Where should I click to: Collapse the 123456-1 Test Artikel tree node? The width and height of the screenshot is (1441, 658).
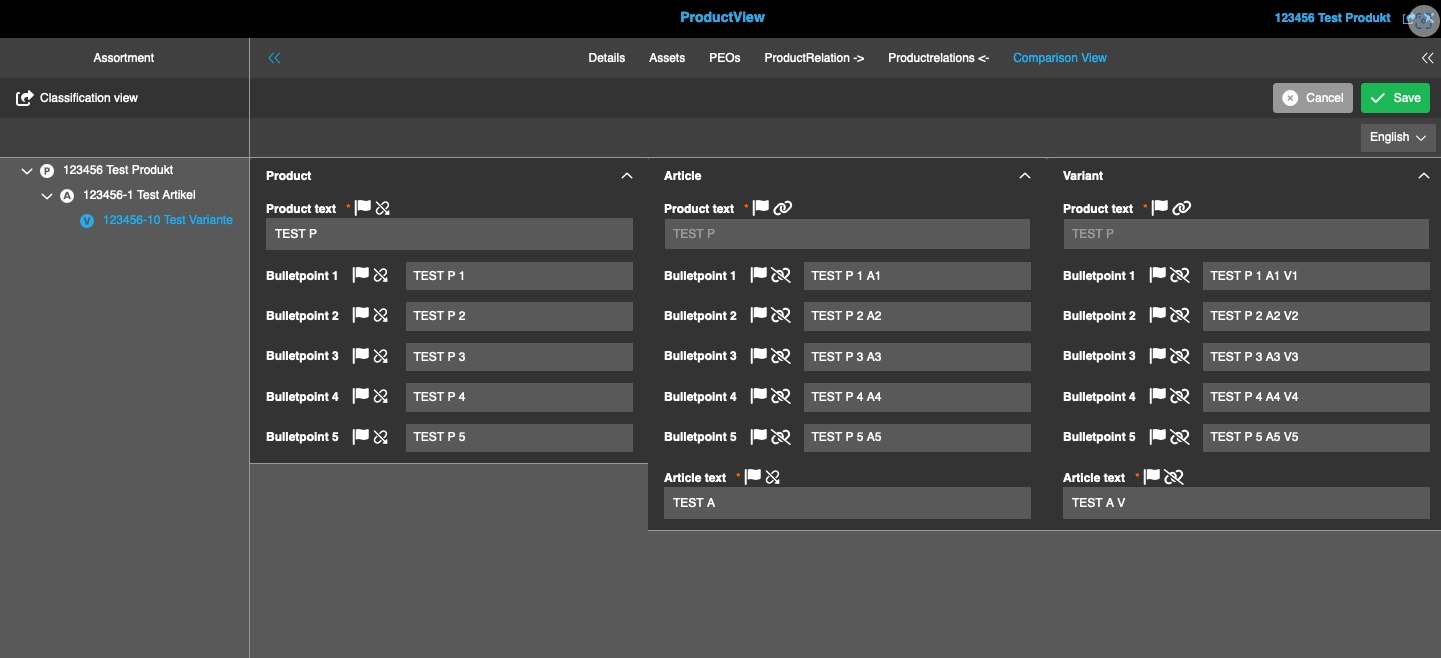click(47, 196)
